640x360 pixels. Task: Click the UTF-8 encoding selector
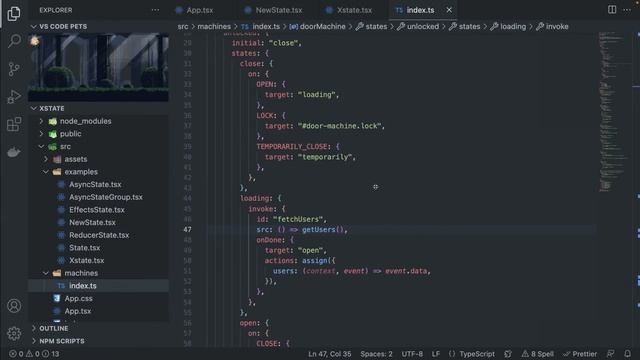pos(412,354)
